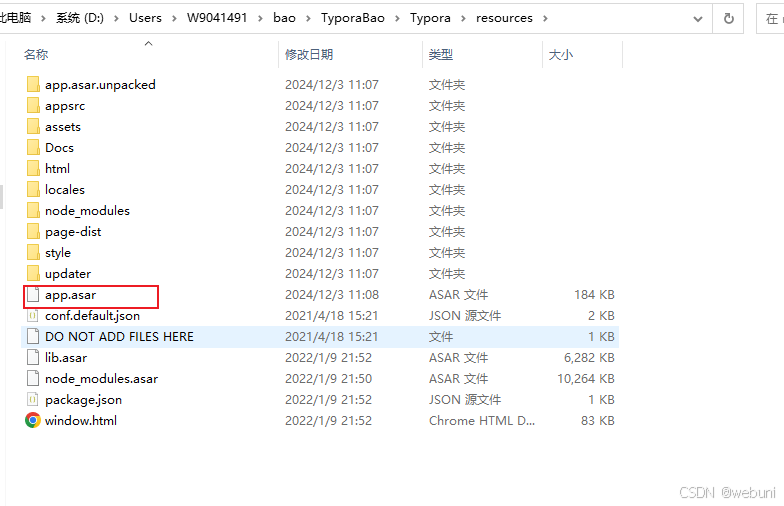Click the app.asar file icon
This screenshot has height=506, width=784.
[33, 294]
